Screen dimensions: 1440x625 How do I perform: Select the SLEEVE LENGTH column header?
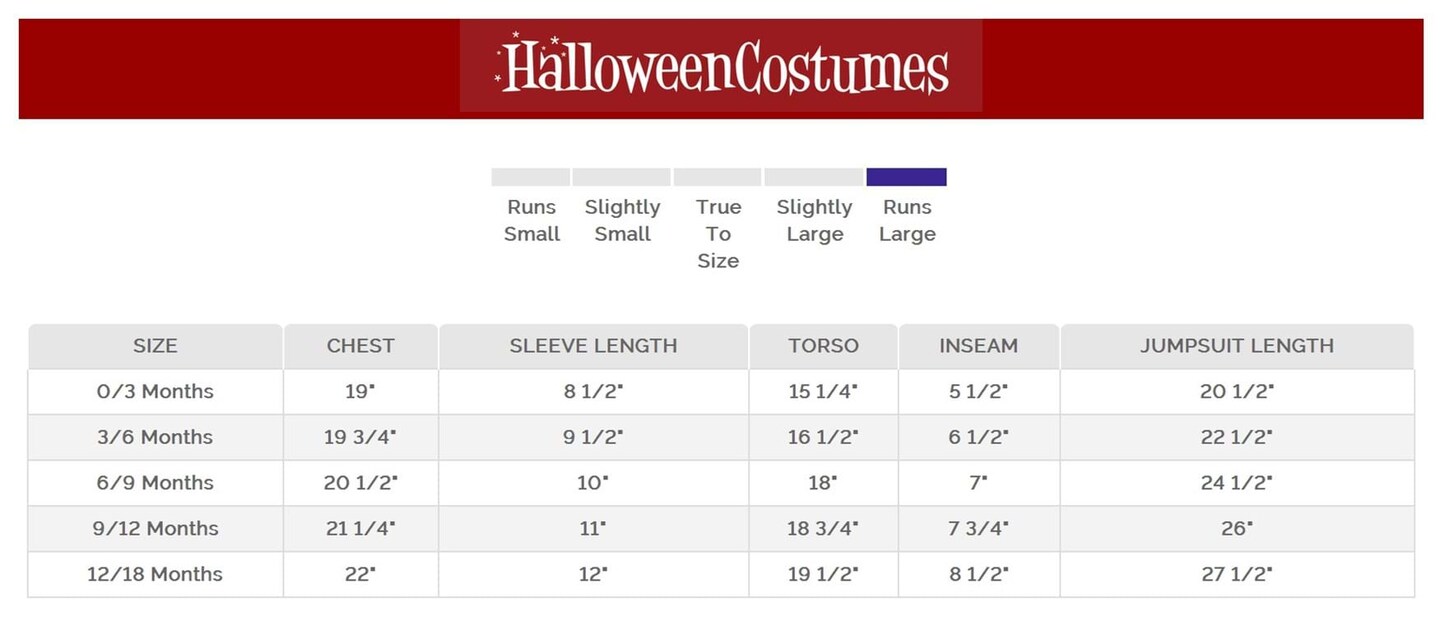coord(593,346)
